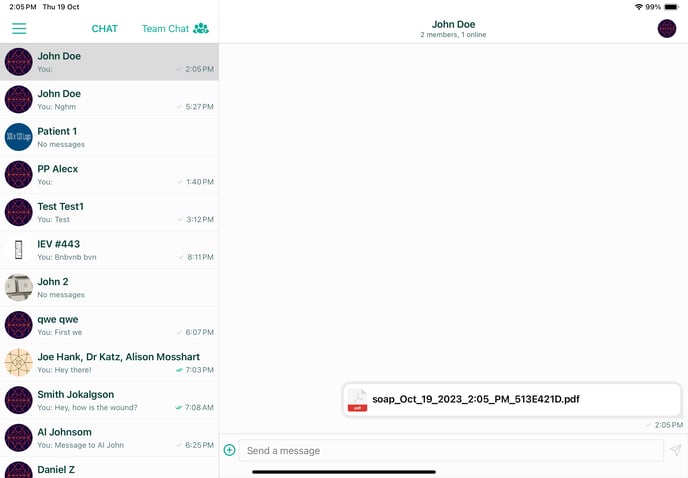Screen dimensions: 688x478
Task: Focus the Send a message field
Action: [451, 450]
